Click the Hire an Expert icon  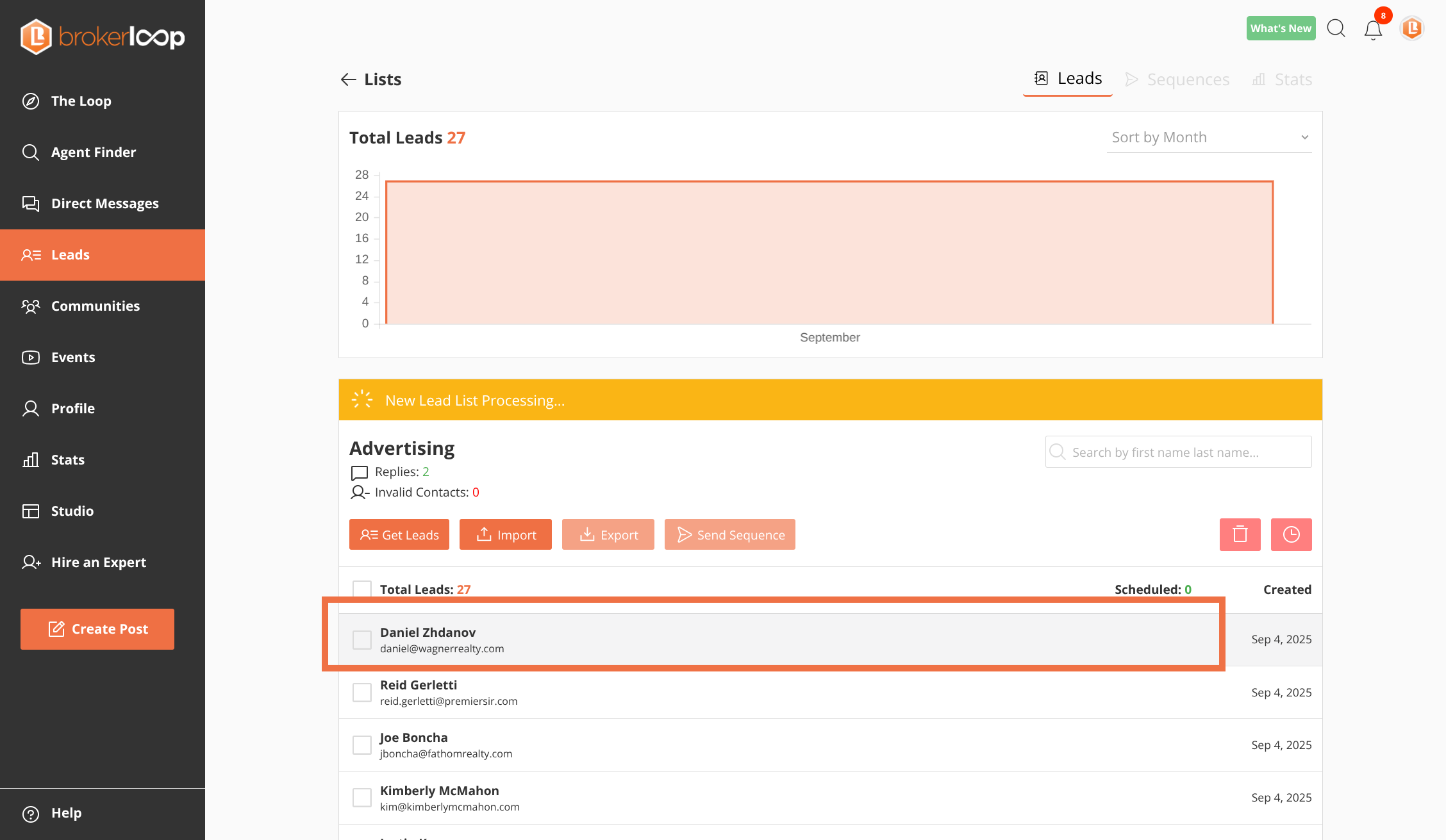pyautogui.click(x=31, y=563)
